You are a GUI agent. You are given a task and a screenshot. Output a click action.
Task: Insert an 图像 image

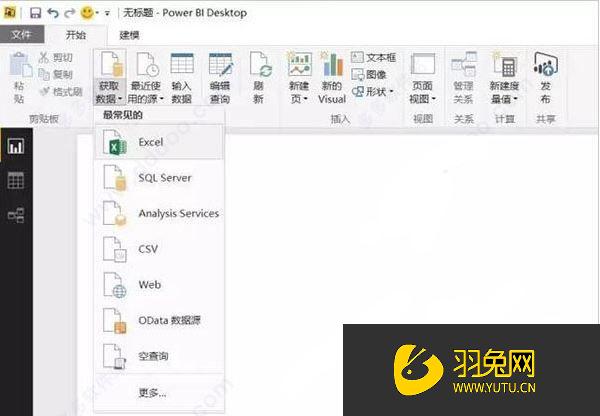pos(369,74)
